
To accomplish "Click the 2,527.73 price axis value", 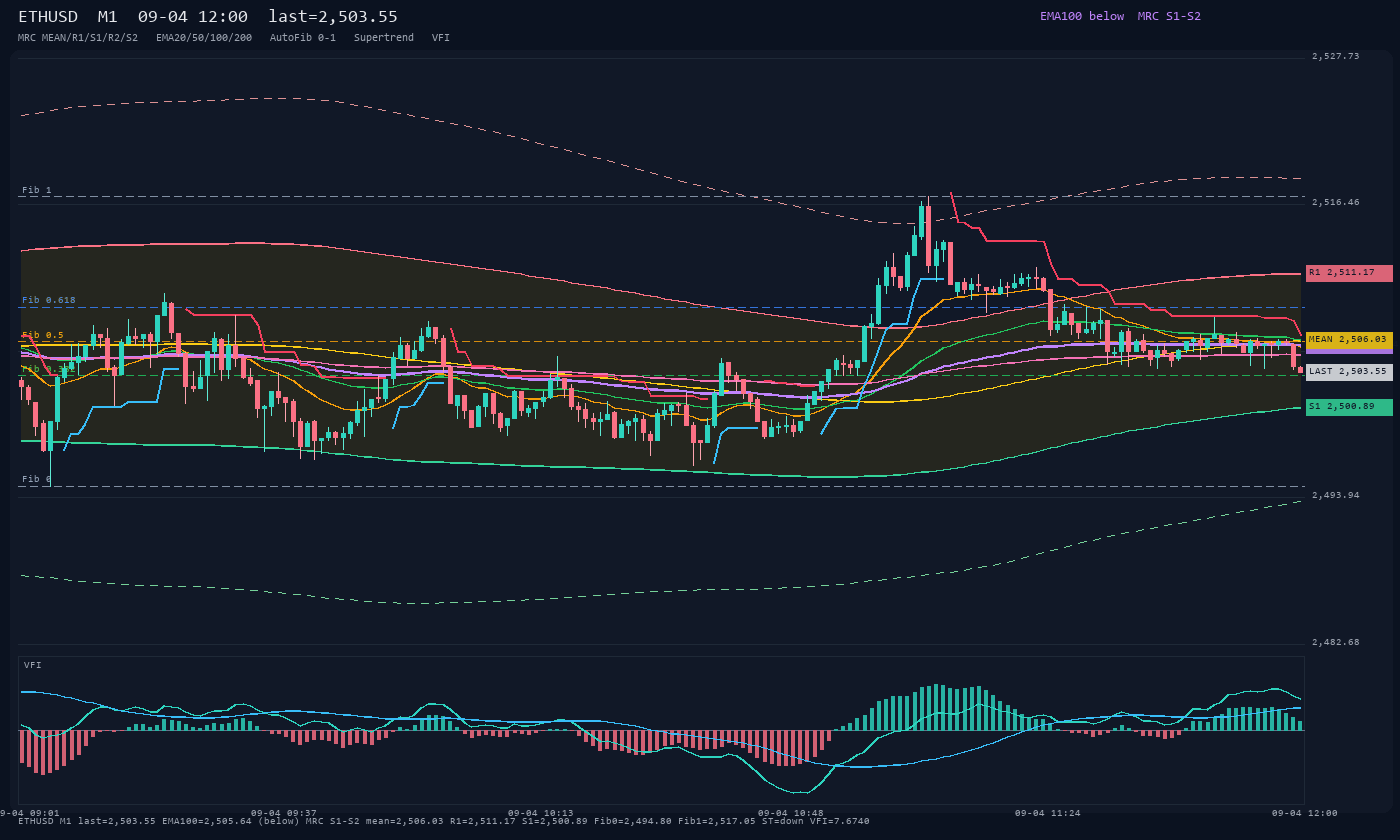I will 1336,56.
